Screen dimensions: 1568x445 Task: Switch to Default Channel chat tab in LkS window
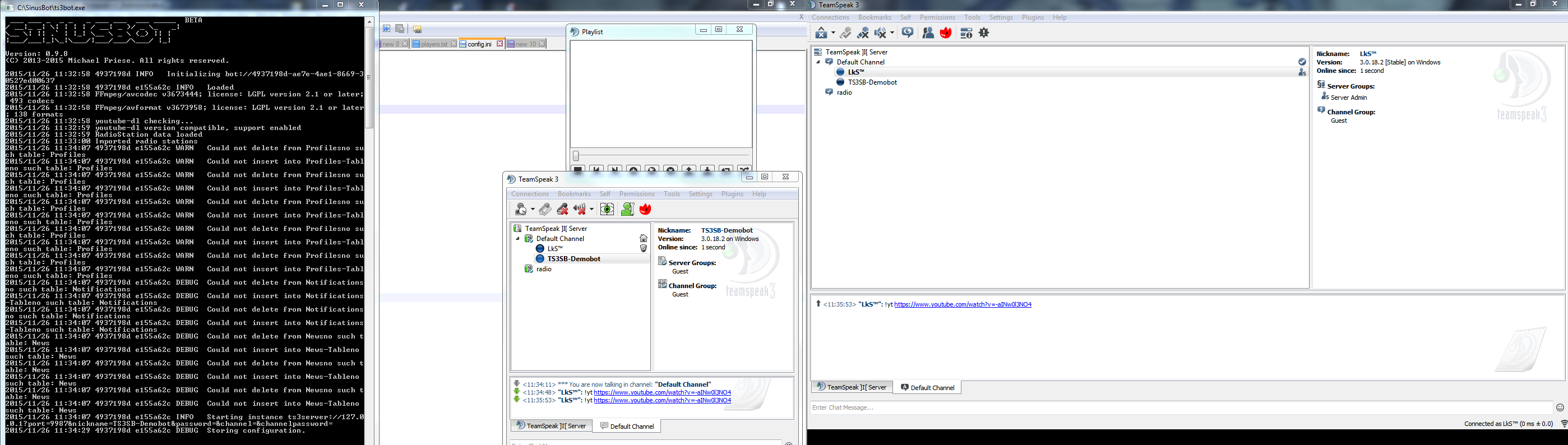pyautogui.click(x=927, y=388)
